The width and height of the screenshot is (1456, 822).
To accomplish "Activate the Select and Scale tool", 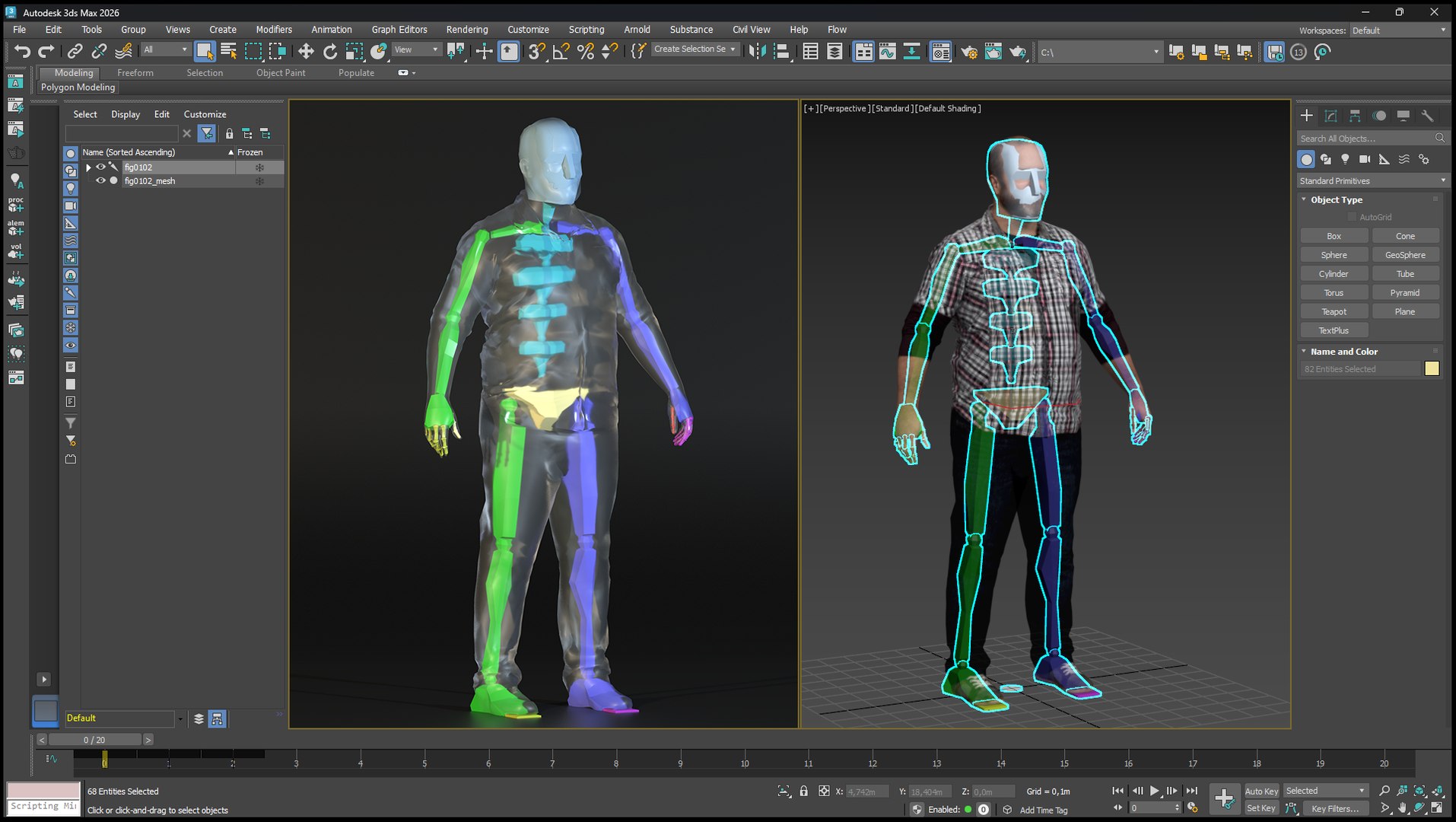I will pyautogui.click(x=354, y=52).
